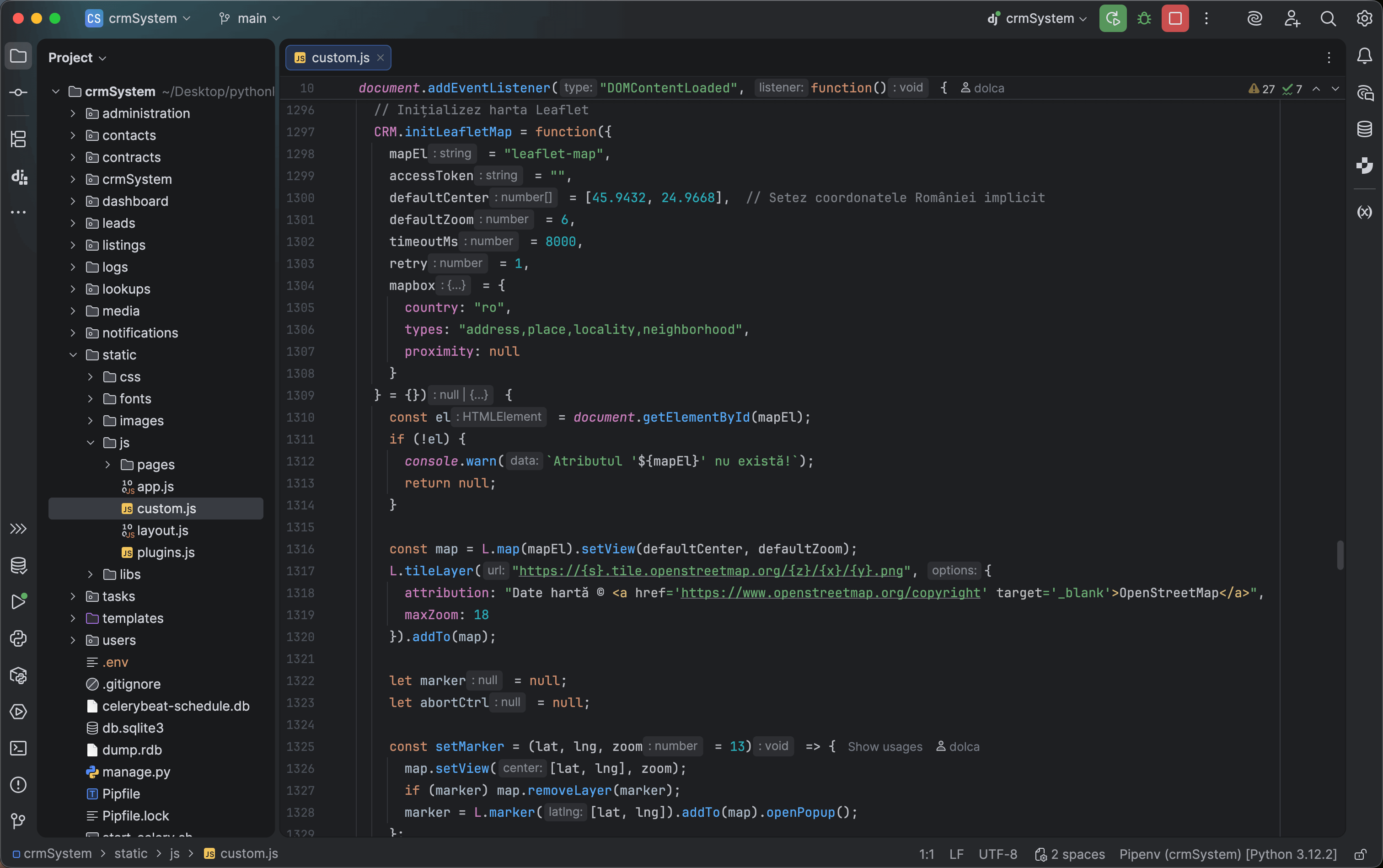Follow the openstreetmap.org copyright link

tap(831, 593)
